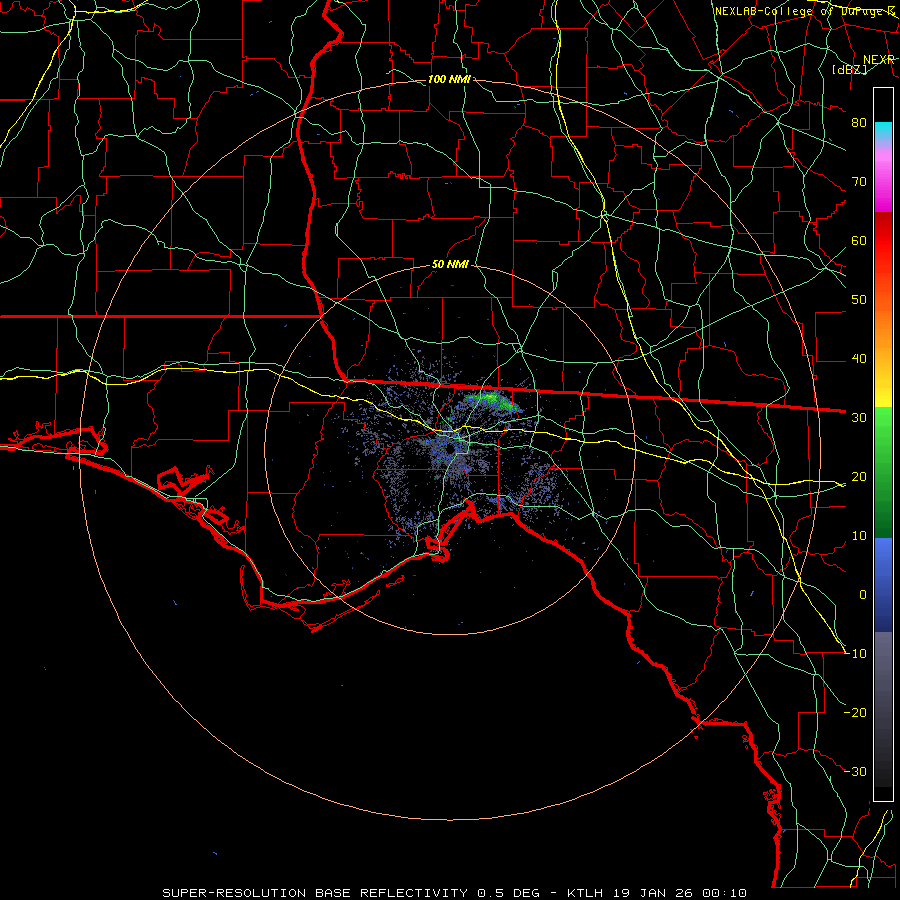Screen dimensions: 900x900
Task: Click the green reflectivity echo near the radar
Action: point(492,400)
